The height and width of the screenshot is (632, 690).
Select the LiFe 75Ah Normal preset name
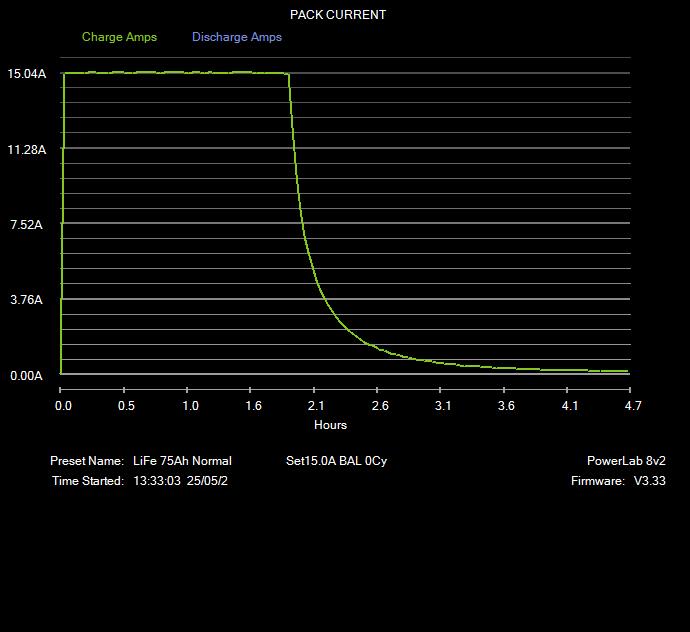tap(182, 461)
